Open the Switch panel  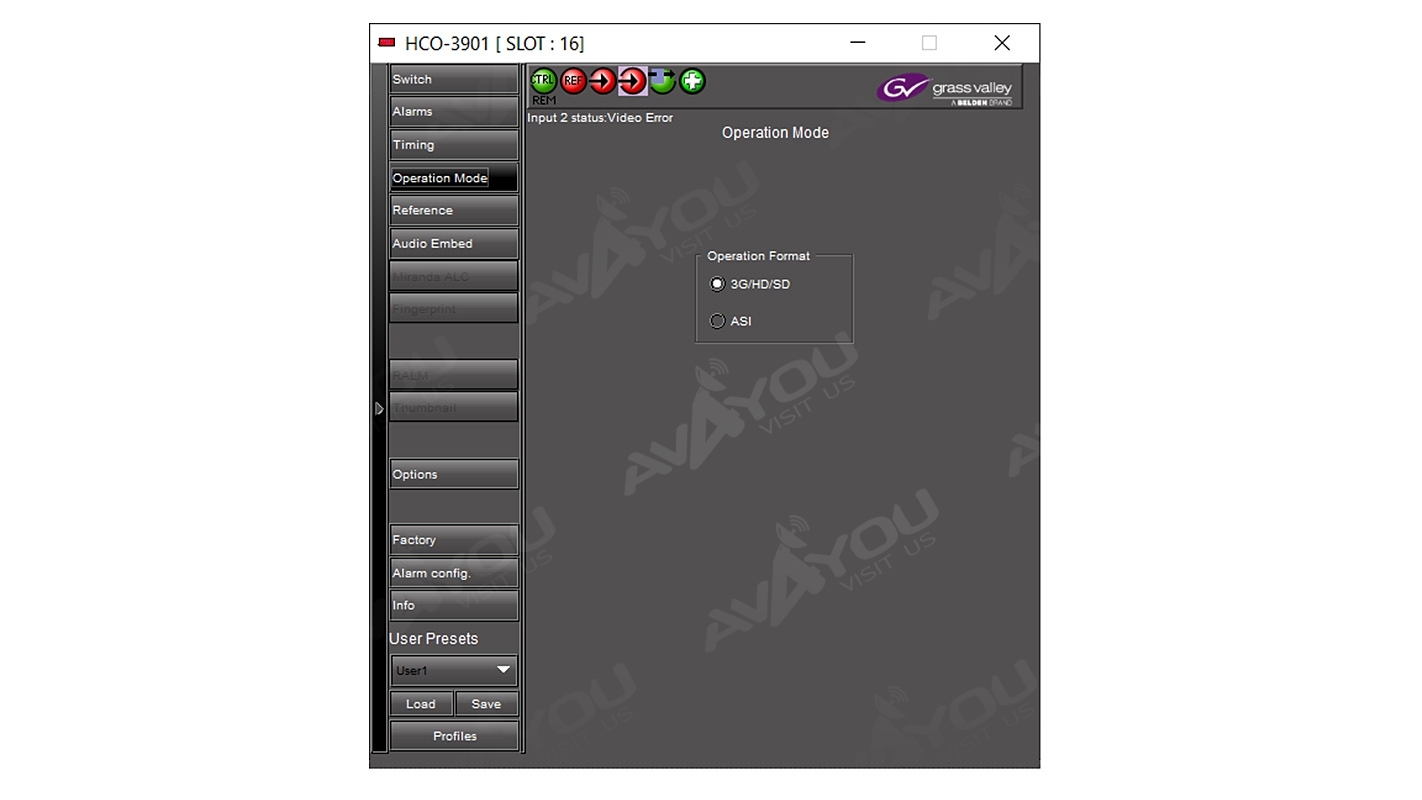[453, 79]
